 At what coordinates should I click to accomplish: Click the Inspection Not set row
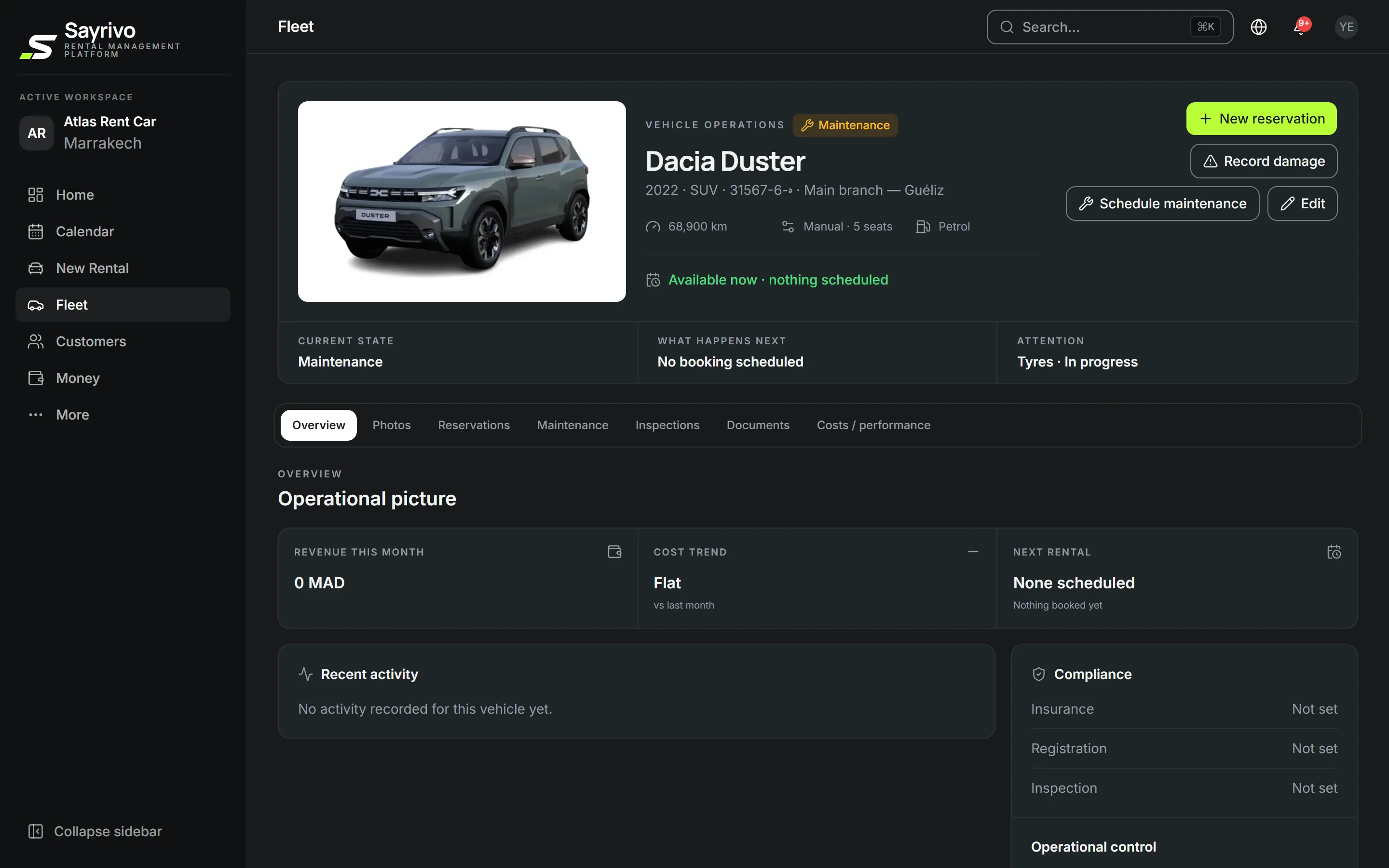[1184, 788]
